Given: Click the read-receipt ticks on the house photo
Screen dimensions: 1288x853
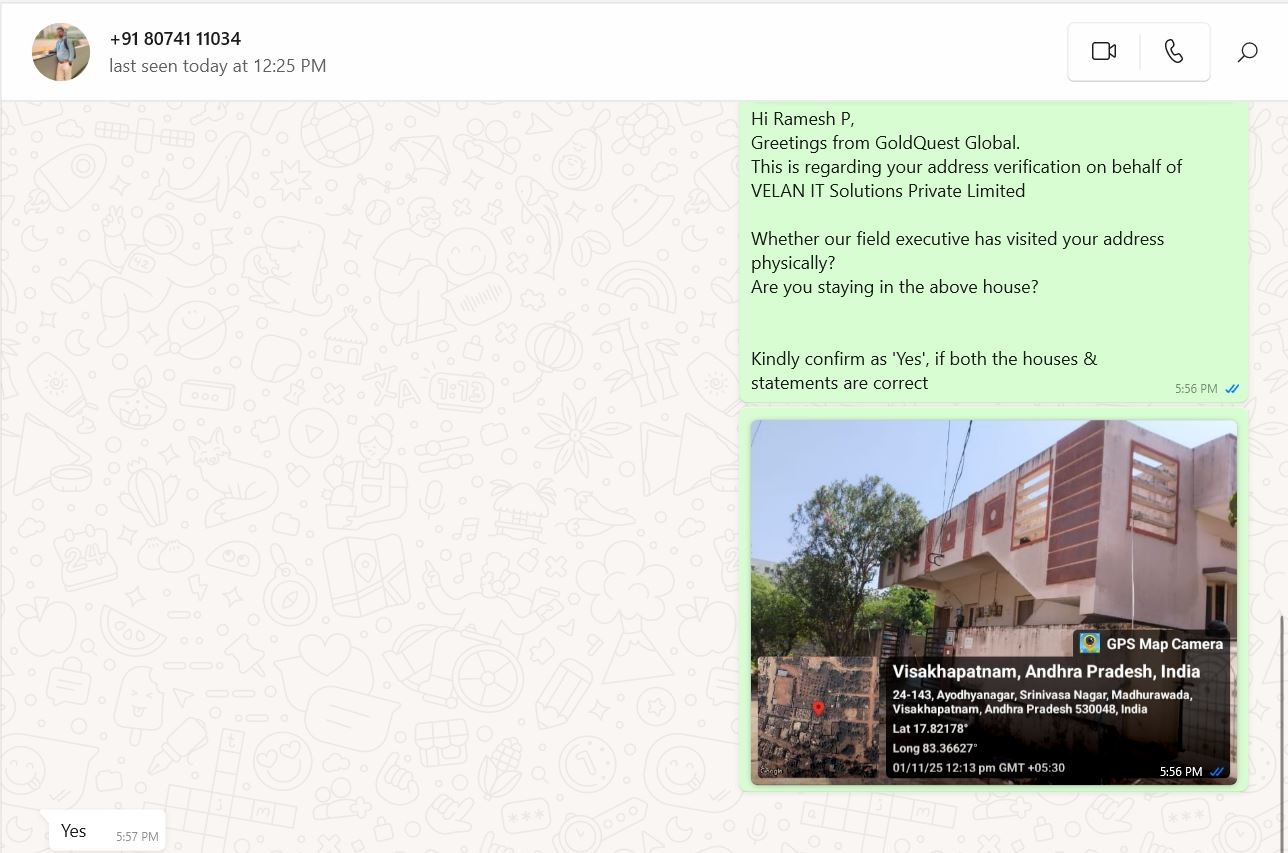Looking at the screenshot, I should [x=1217, y=772].
